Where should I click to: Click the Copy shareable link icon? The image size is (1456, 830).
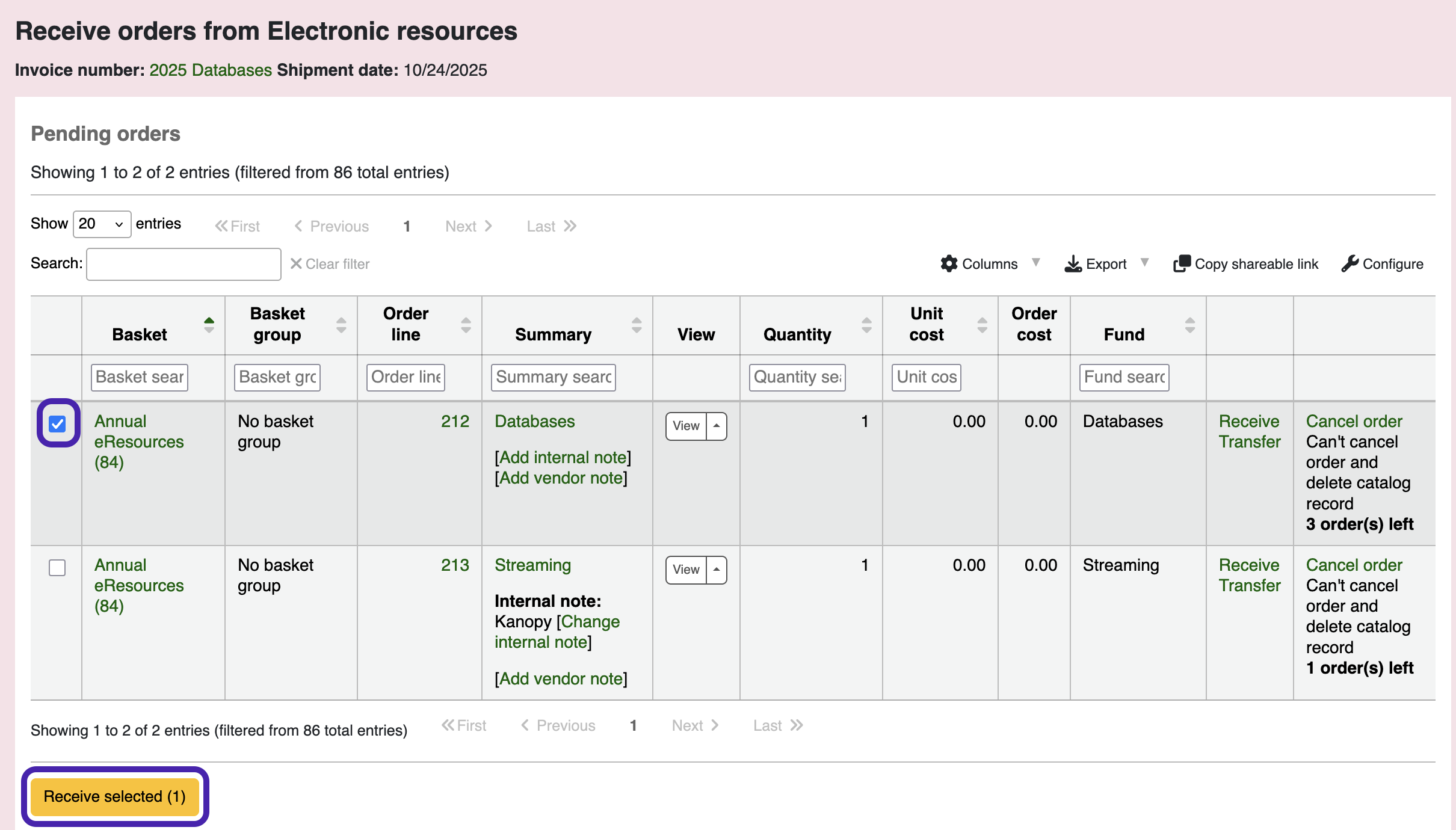(x=1182, y=263)
